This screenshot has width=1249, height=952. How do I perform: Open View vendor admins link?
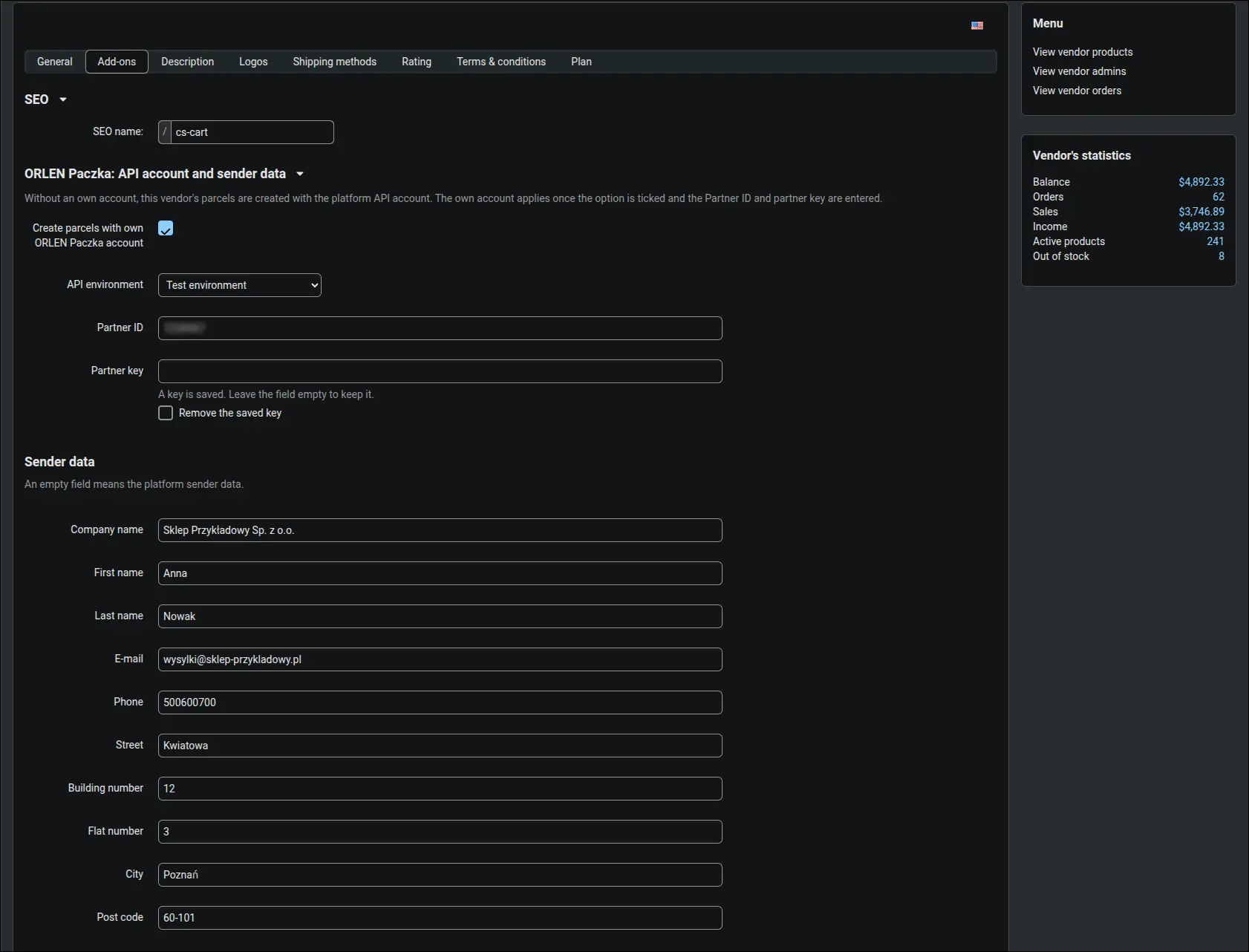(x=1079, y=71)
